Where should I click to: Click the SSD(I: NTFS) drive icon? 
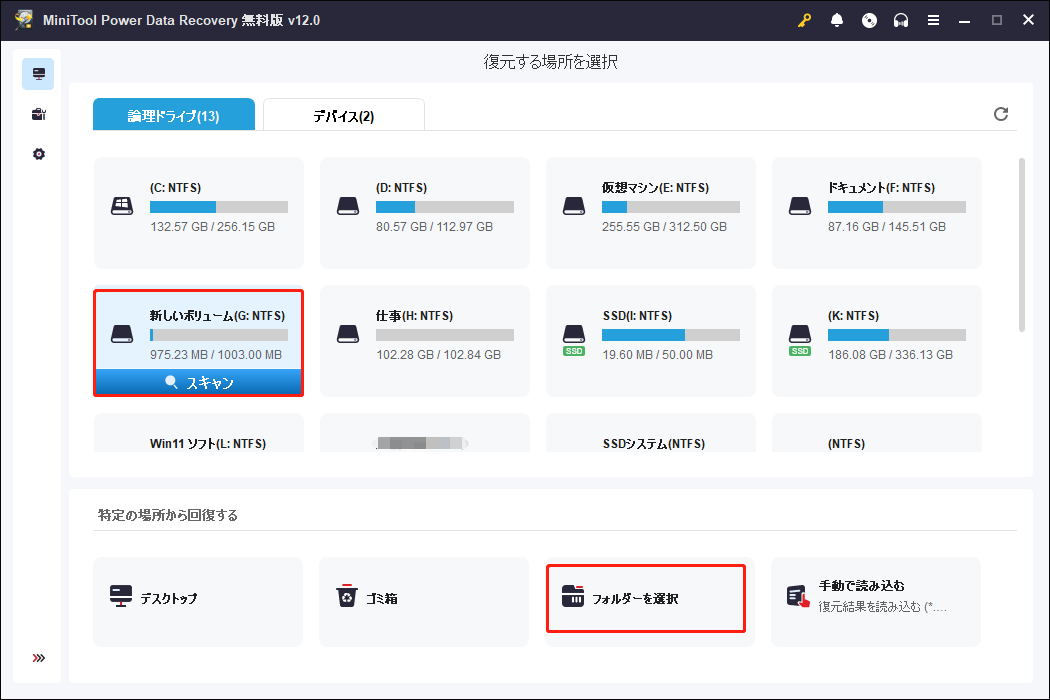point(574,340)
